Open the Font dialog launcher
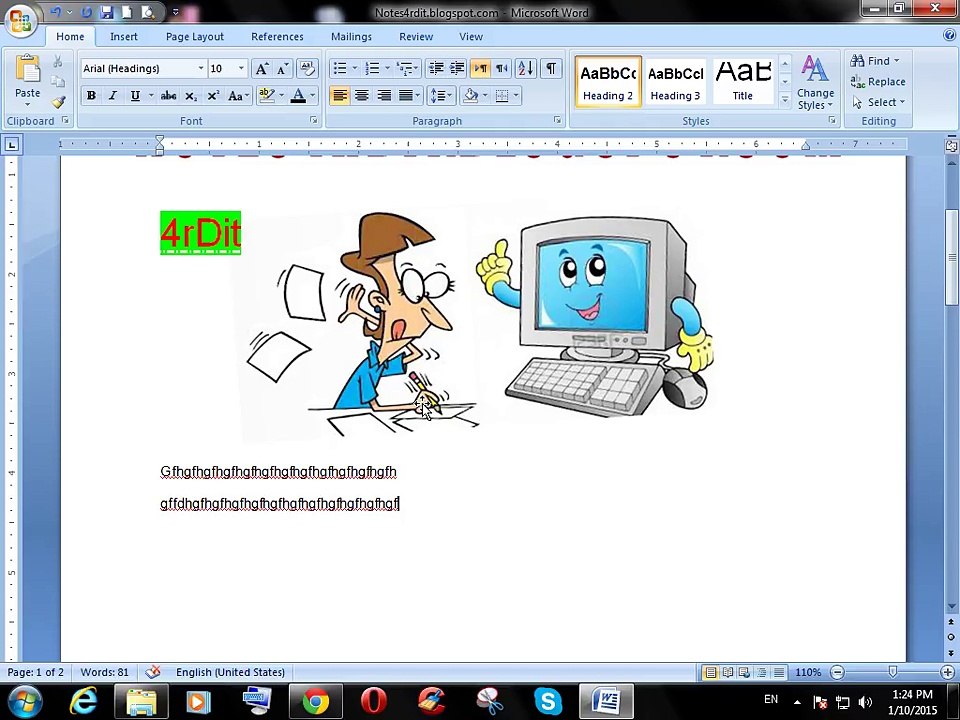This screenshot has height=720, width=960. coord(313,121)
